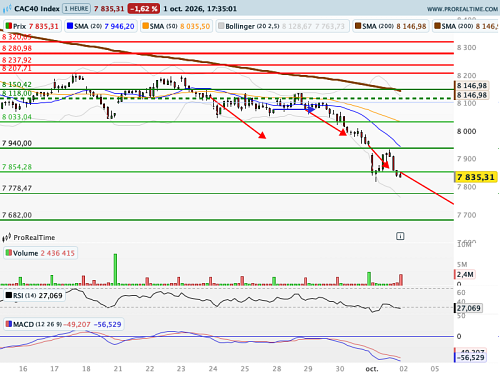The width and height of the screenshot is (500, 375).
Task: Click the date axis label oct.
Action: tap(372, 369)
